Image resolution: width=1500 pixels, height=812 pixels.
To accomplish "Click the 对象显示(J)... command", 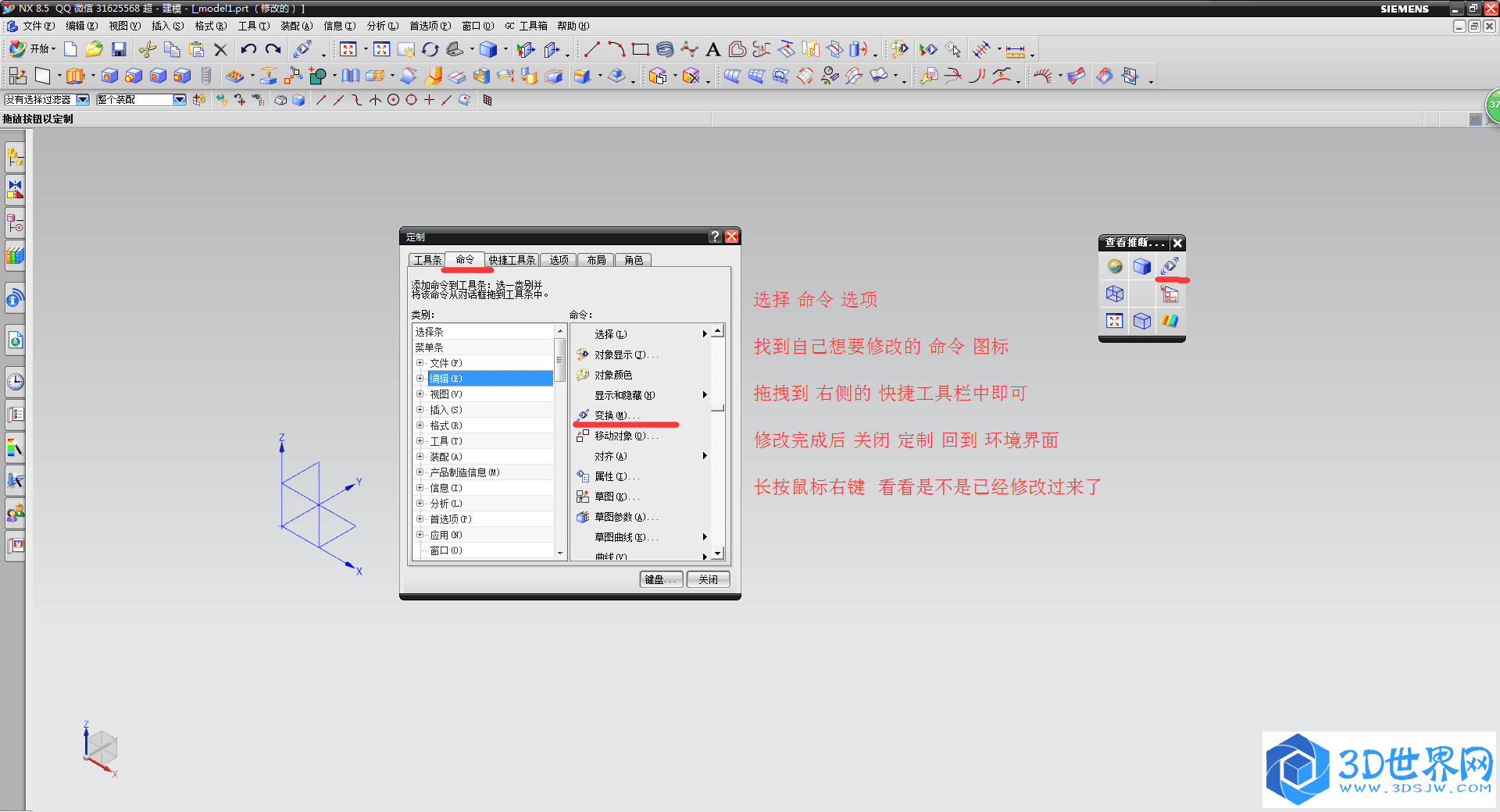I will coord(619,354).
